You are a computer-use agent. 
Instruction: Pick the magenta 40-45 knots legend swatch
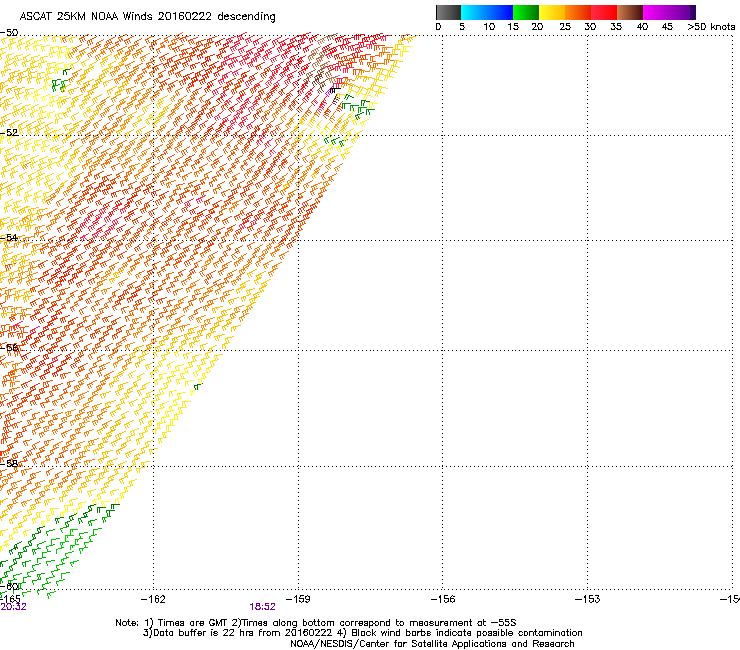pyautogui.click(x=657, y=12)
